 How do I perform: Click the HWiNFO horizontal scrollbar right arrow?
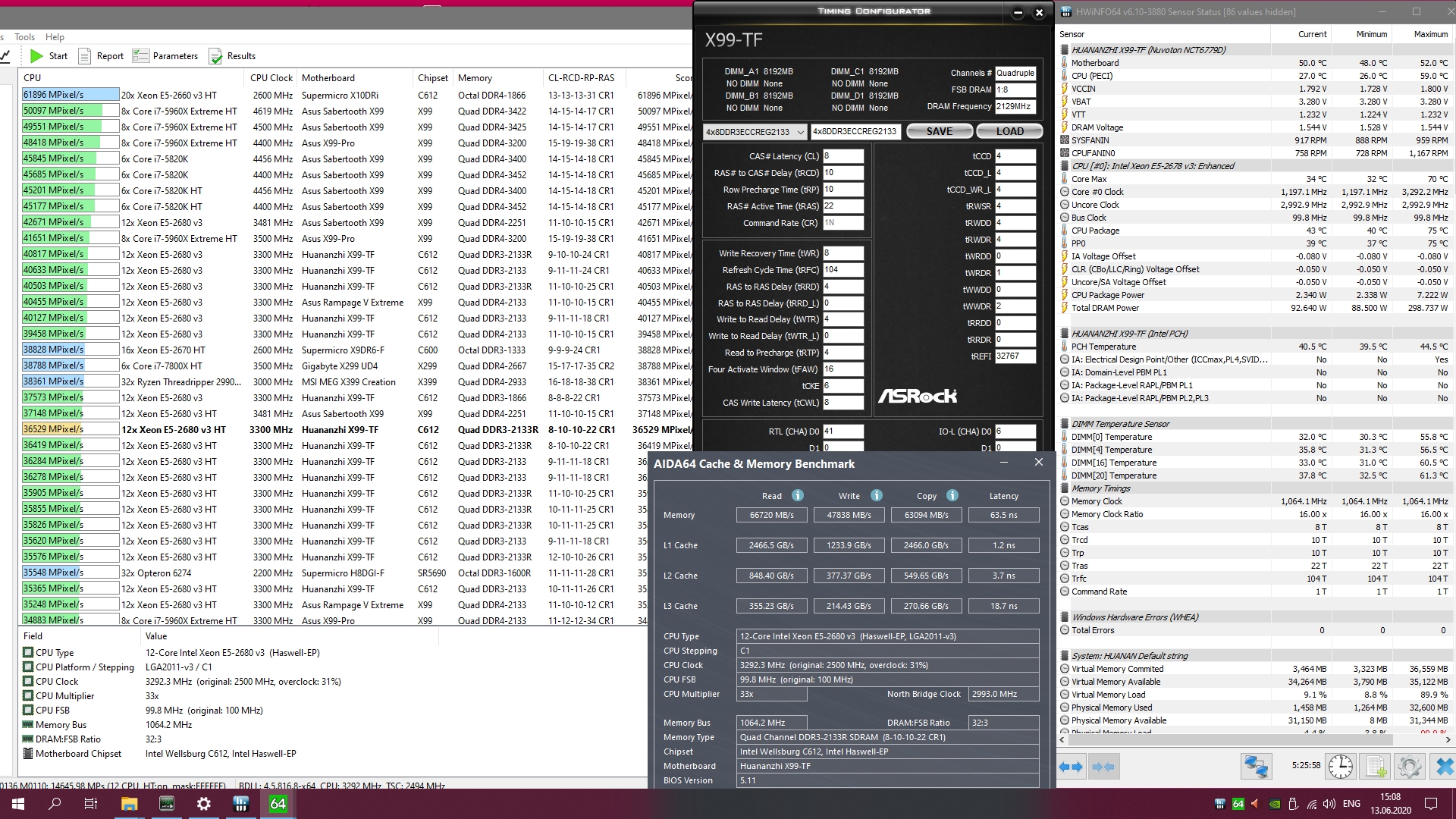[1447, 739]
